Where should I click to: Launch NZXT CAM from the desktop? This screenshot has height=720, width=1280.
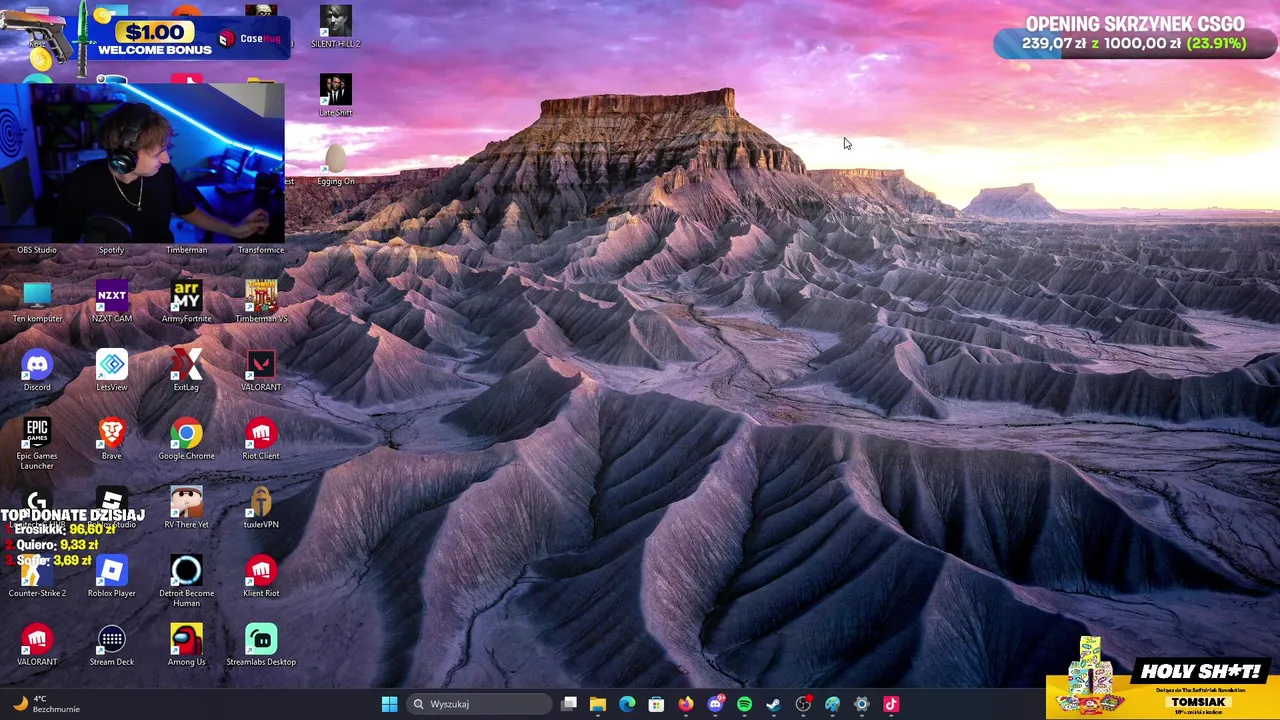[112, 301]
